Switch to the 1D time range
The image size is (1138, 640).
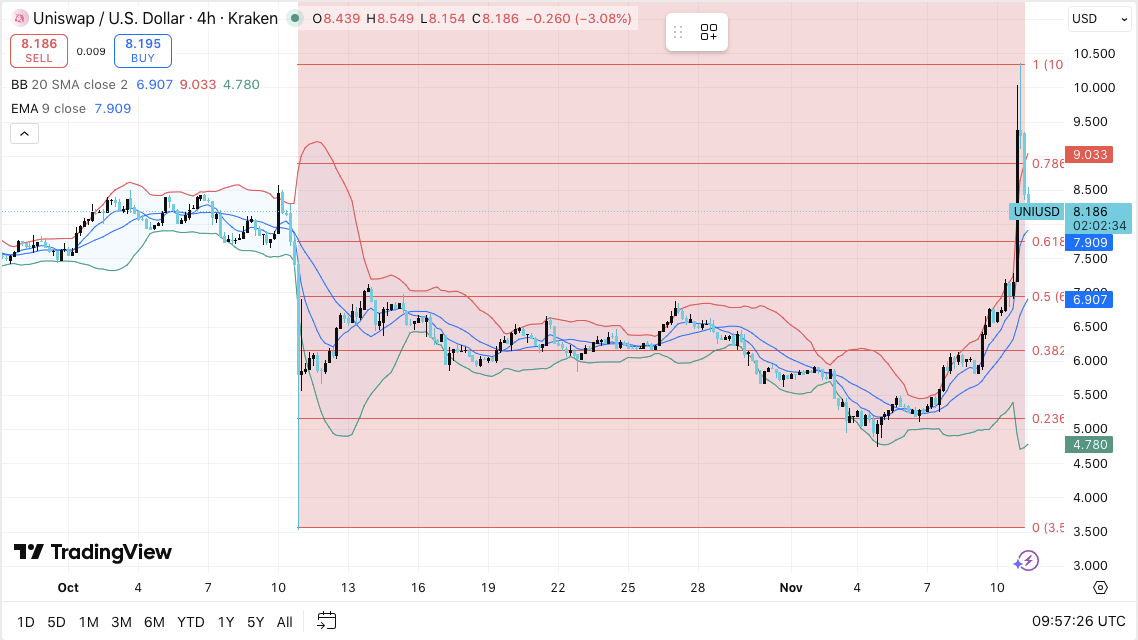26,622
